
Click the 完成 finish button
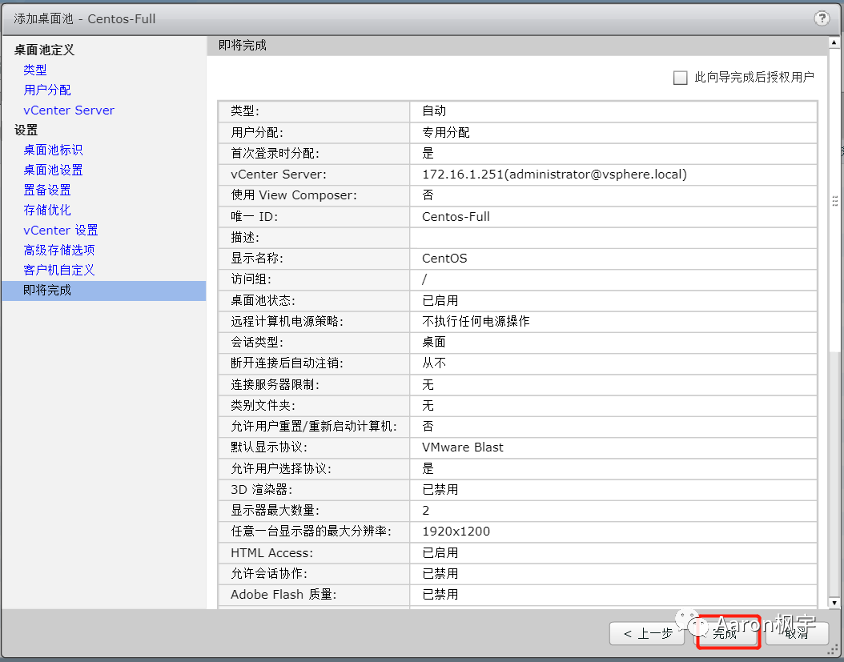(x=725, y=633)
